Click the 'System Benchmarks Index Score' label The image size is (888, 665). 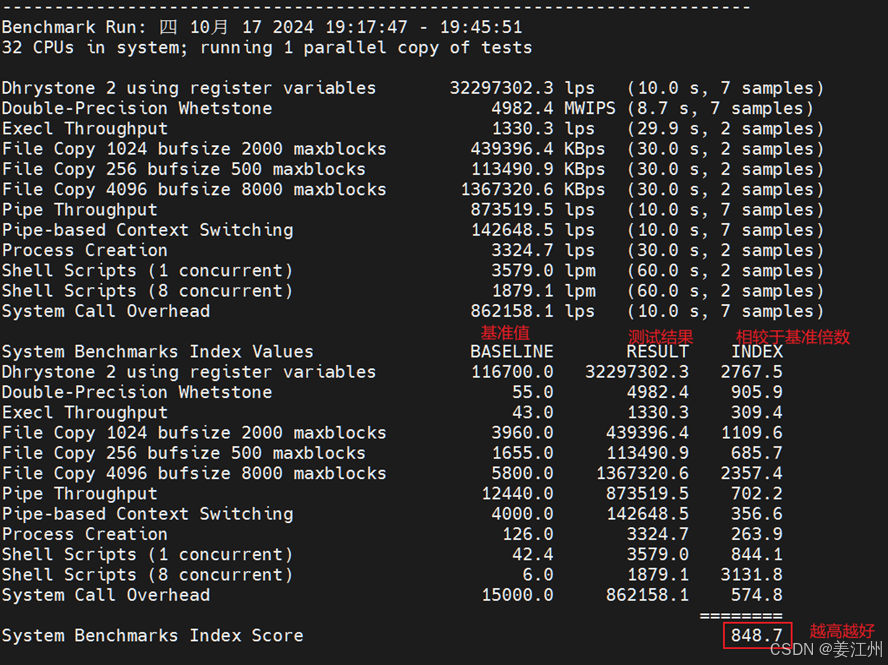pos(152,636)
